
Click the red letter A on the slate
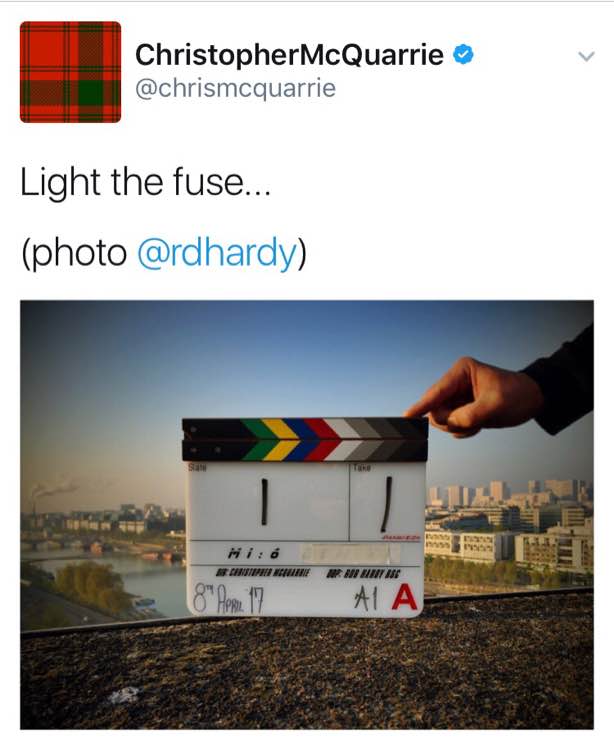point(405,598)
